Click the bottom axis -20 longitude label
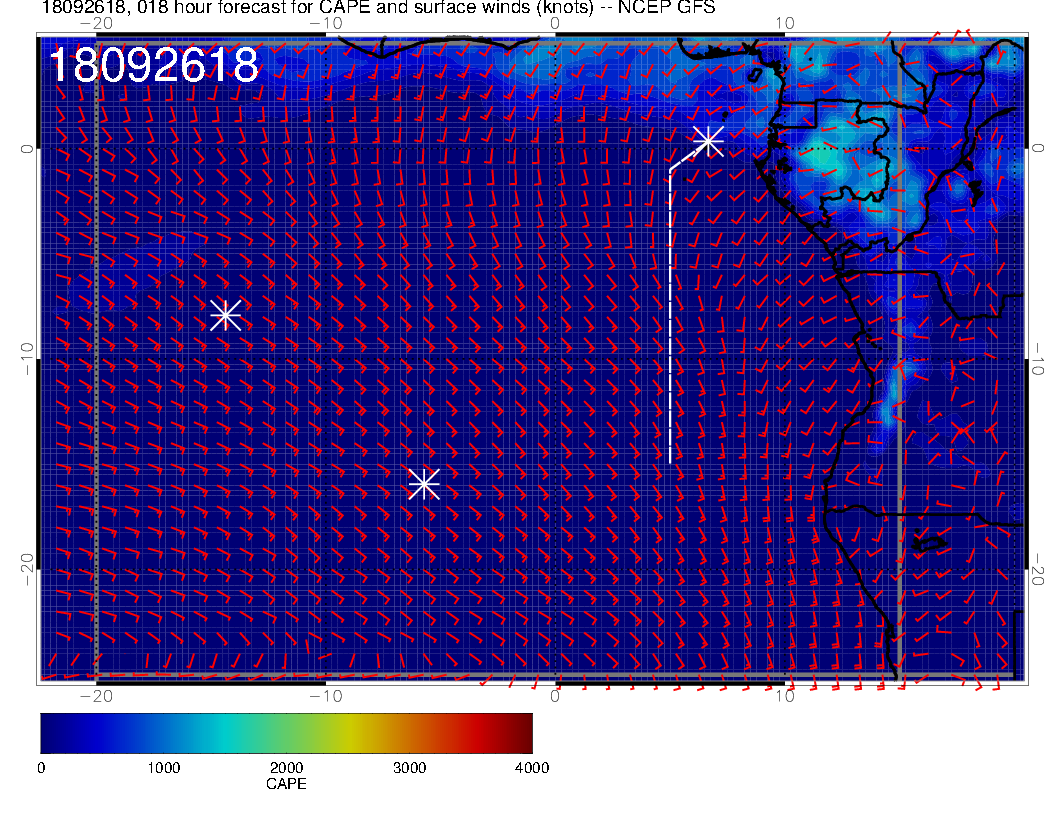The image size is (1056, 816). click(96, 696)
